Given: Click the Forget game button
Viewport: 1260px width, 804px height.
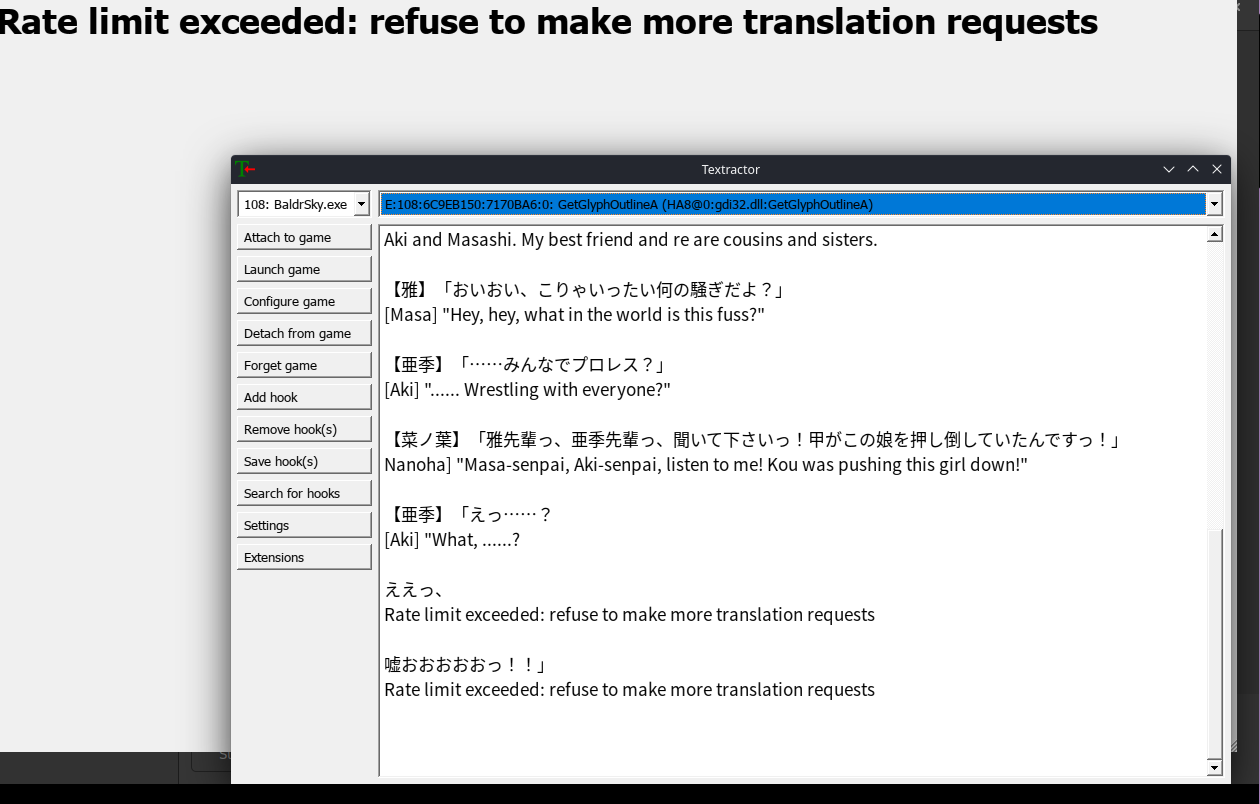Looking at the screenshot, I should tap(303, 365).
